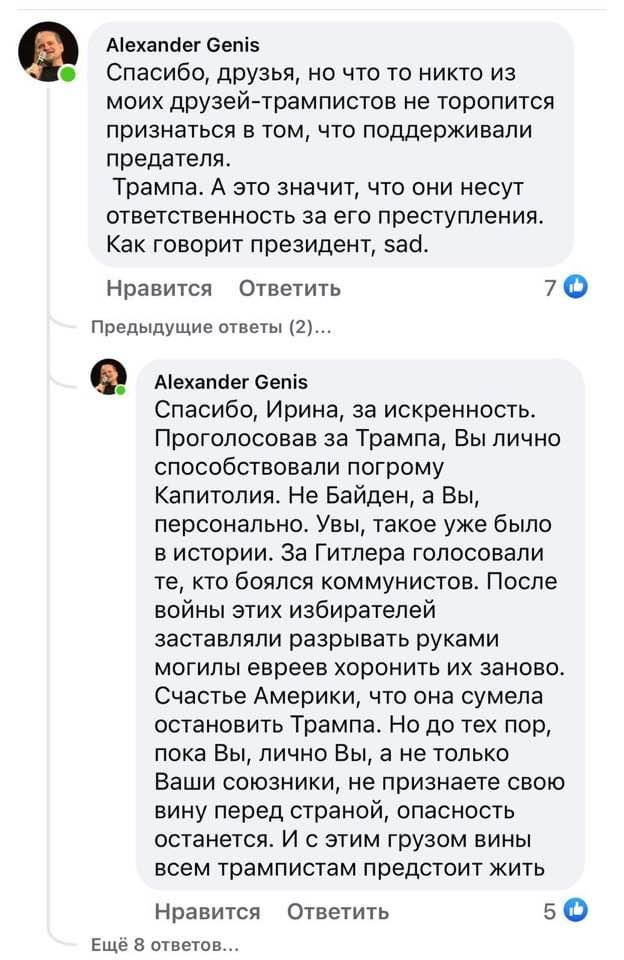Reply to the top comment with Ответить
Image resolution: width=624 pixels, height=960 pixels.
point(290,289)
